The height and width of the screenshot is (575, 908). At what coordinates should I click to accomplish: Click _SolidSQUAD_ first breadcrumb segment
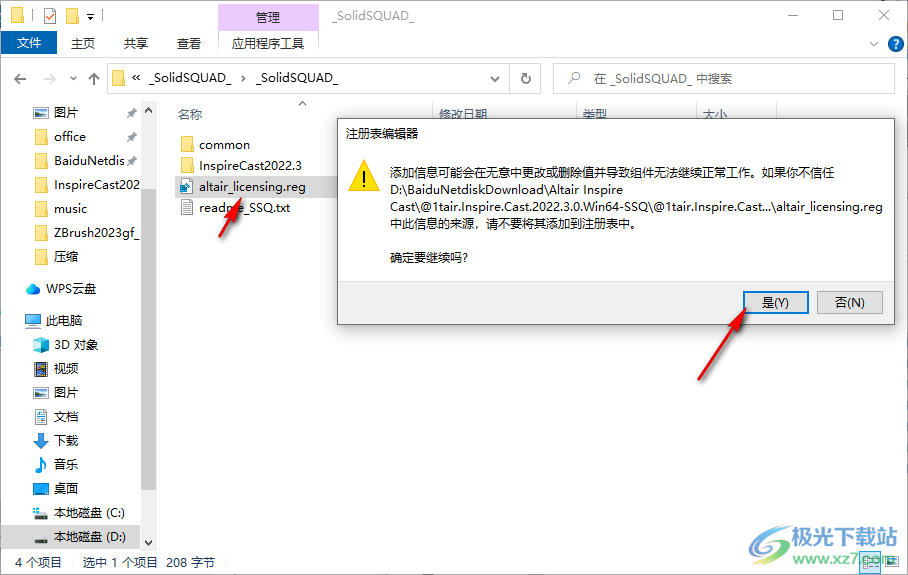point(190,78)
